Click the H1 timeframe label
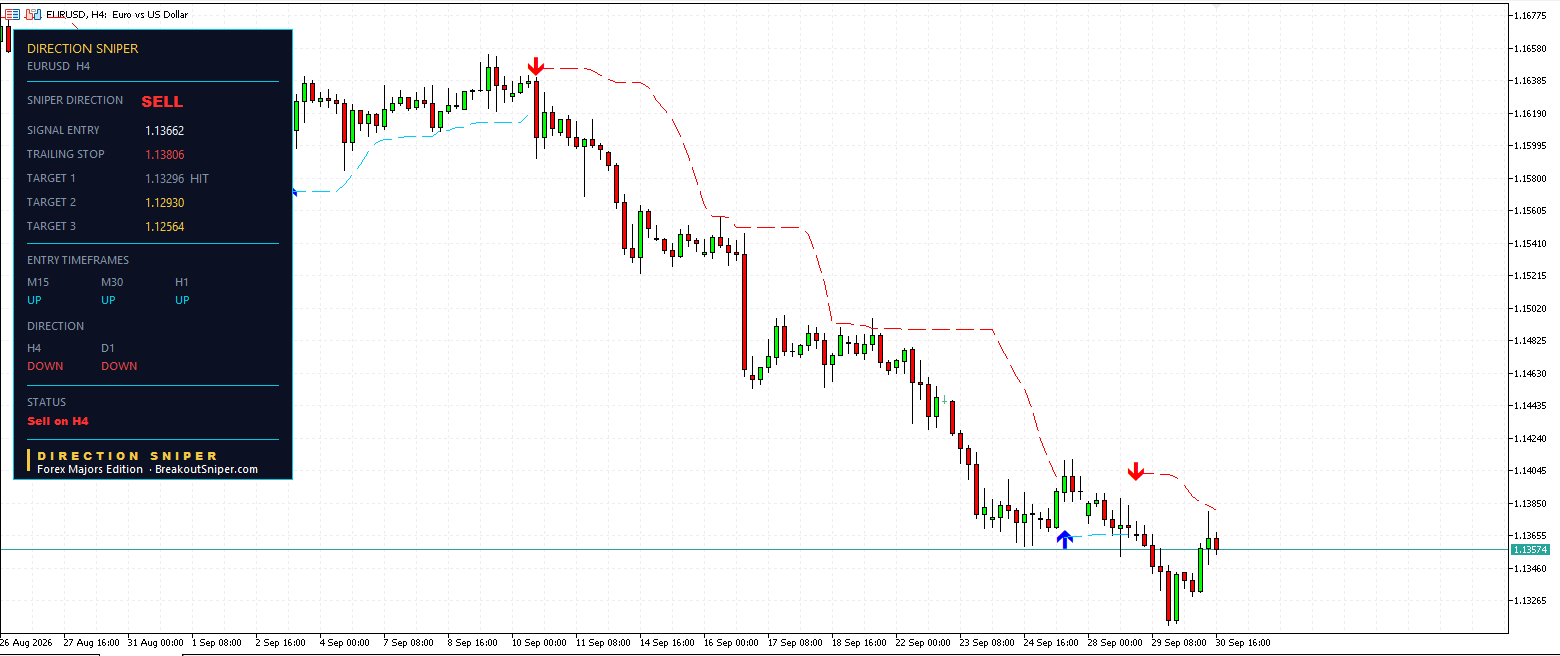Image resolution: width=1560 pixels, height=656 pixels. (x=182, y=282)
